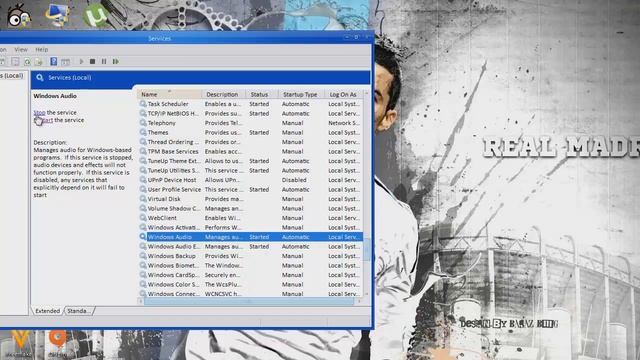Click the Export List toolbar icon
The image size is (640, 360).
pyautogui.click(x=39, y=62)
